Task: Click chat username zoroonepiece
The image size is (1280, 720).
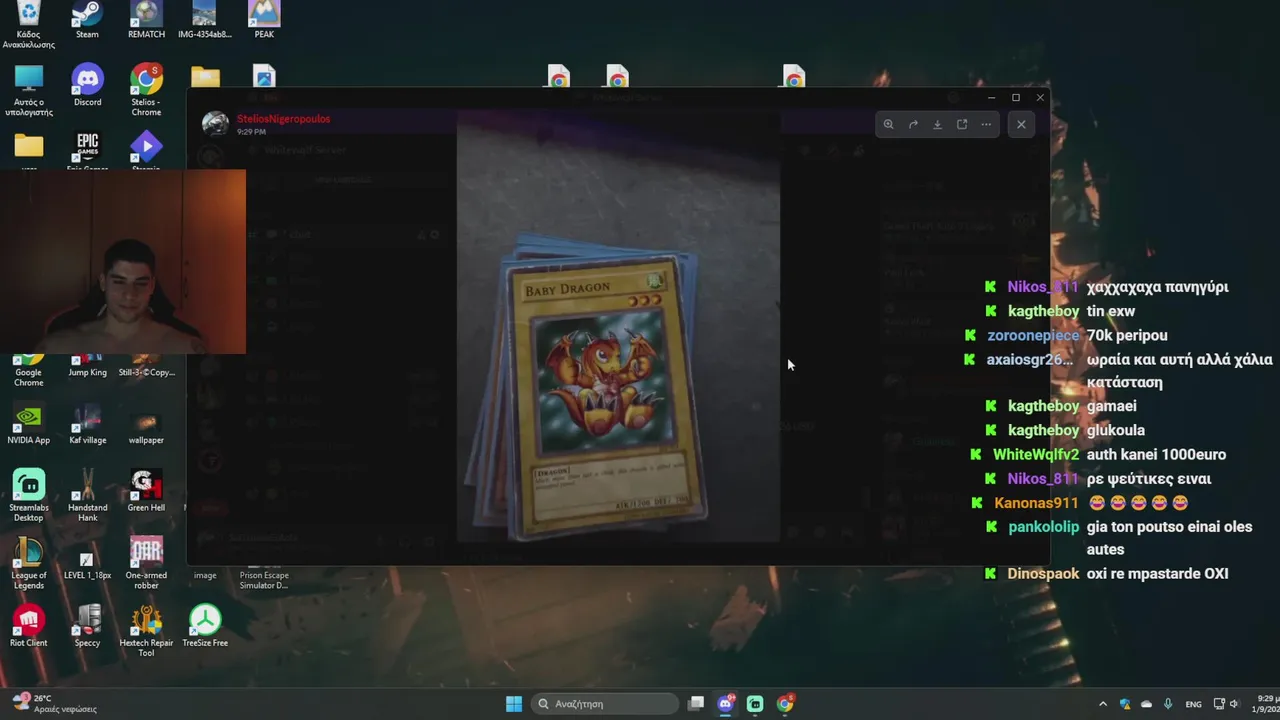Action: click(x=1033, y=335)
